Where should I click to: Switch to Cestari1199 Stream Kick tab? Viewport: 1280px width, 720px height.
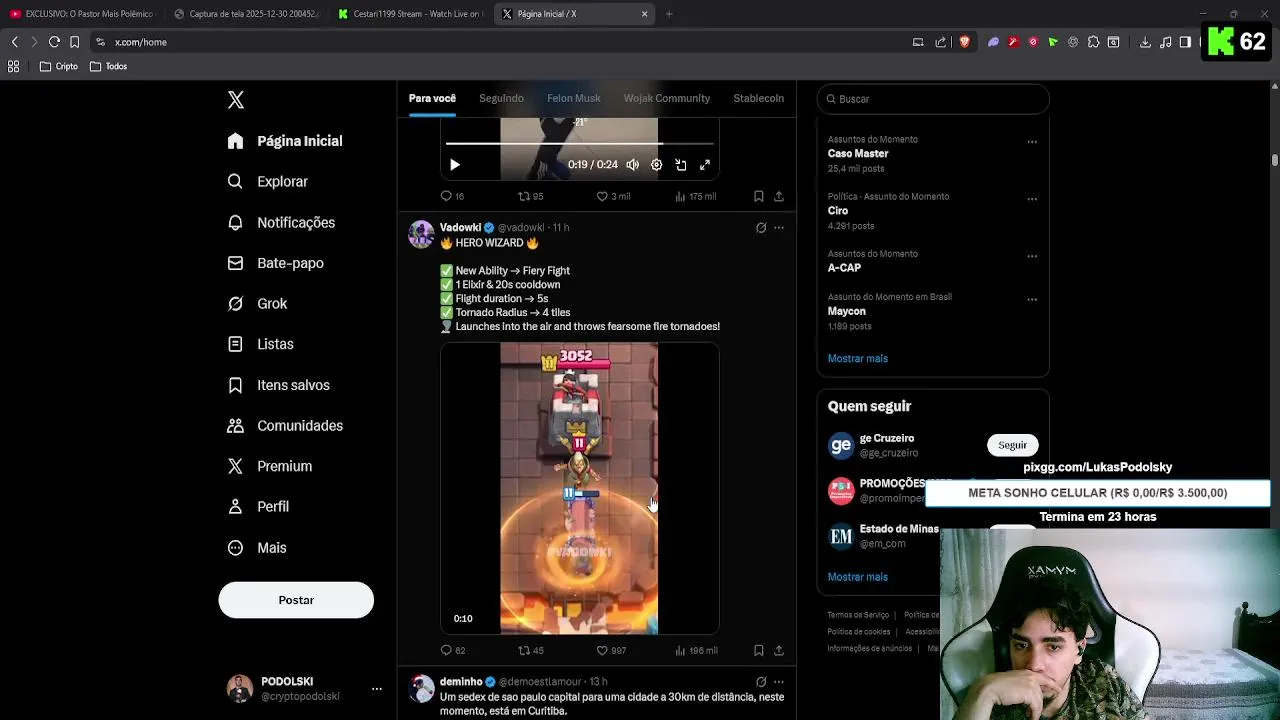pyautogui.click(x=411, y=14)
